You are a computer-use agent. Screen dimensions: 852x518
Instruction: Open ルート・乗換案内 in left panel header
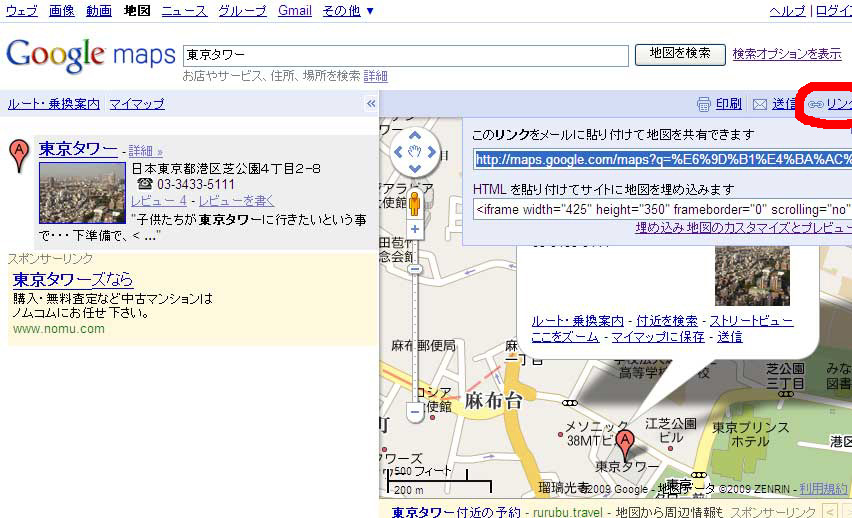coord(53,104)
